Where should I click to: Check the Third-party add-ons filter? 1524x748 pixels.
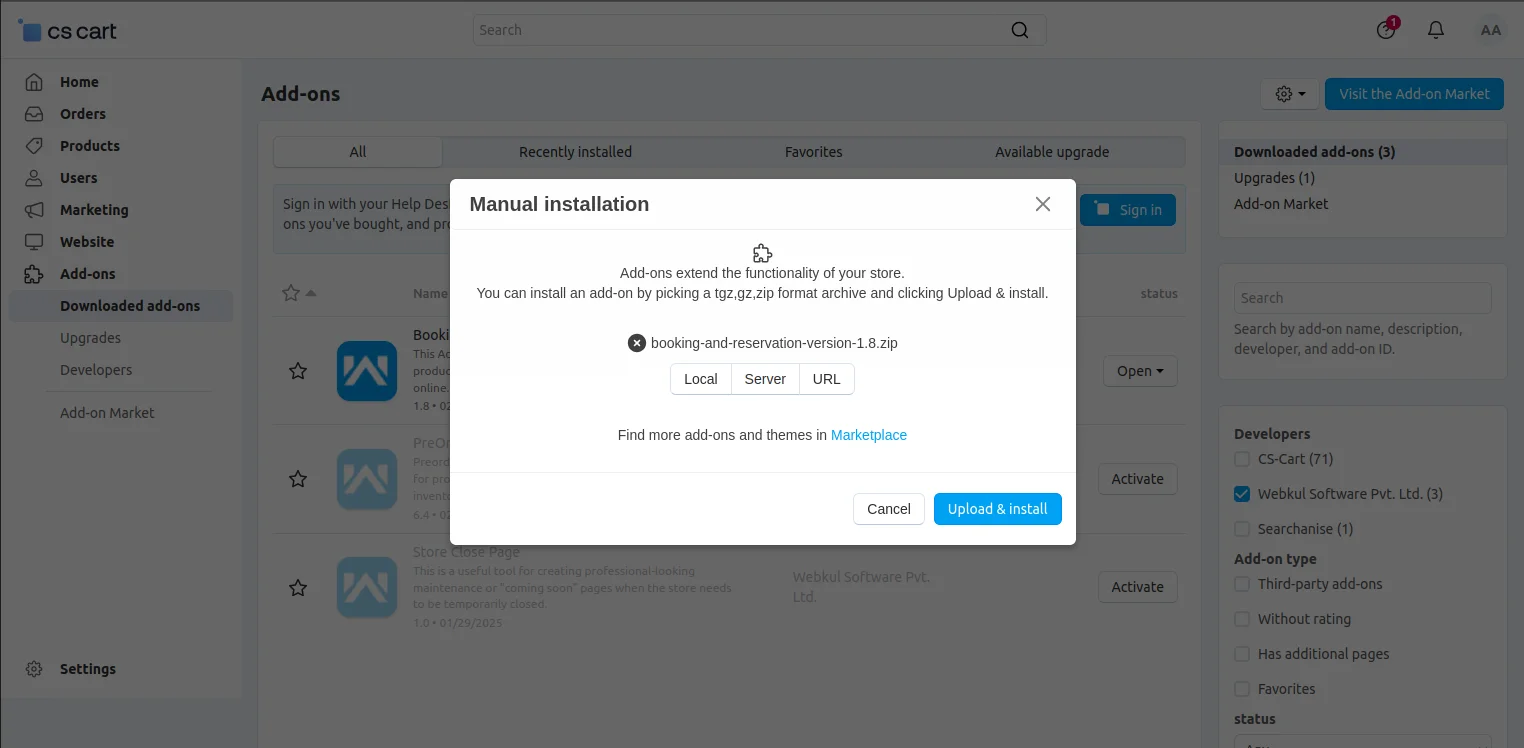1241,583
